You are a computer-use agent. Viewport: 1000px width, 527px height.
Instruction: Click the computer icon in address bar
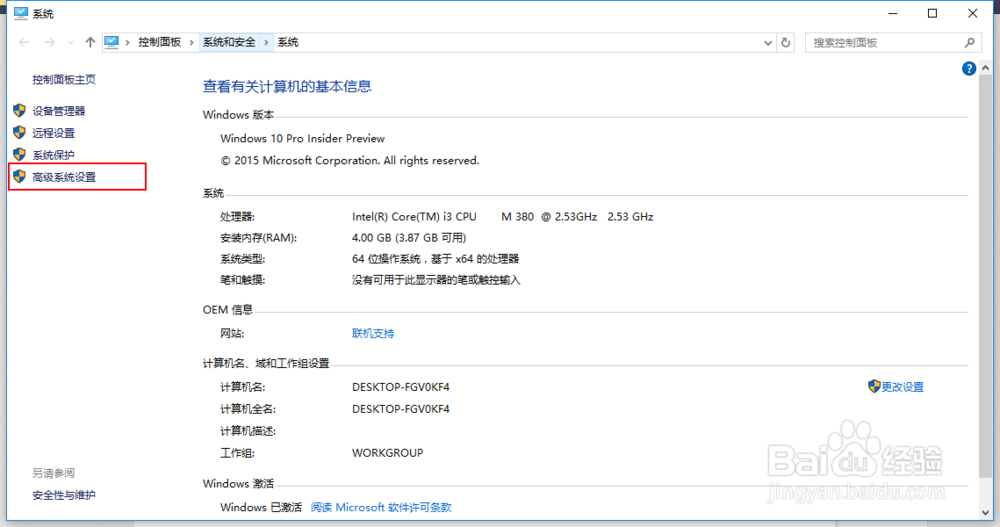[x=112, y=42]
